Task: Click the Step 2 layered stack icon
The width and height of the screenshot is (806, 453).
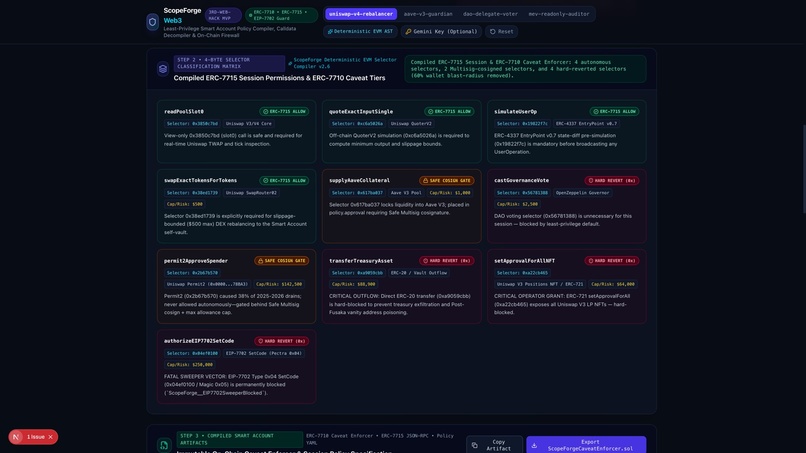Action: pos(163,69)
